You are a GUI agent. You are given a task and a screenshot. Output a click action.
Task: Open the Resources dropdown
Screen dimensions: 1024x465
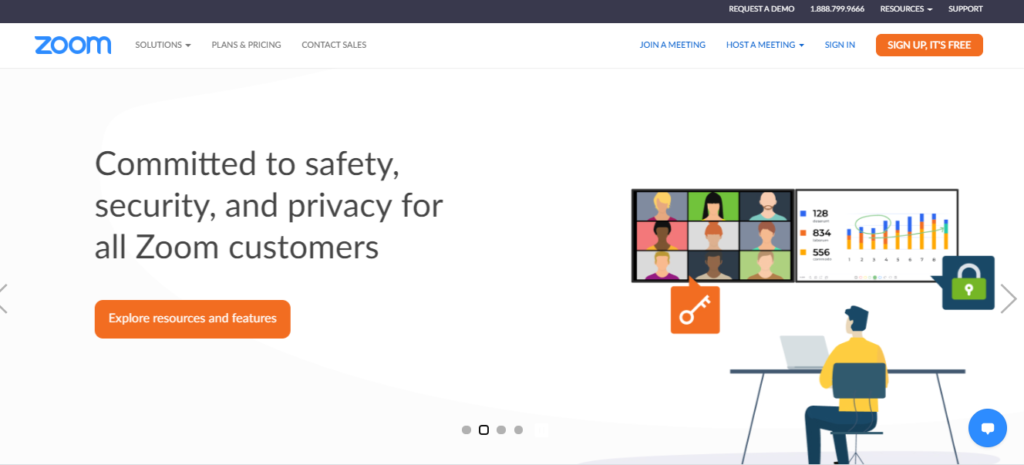[906, 9]
